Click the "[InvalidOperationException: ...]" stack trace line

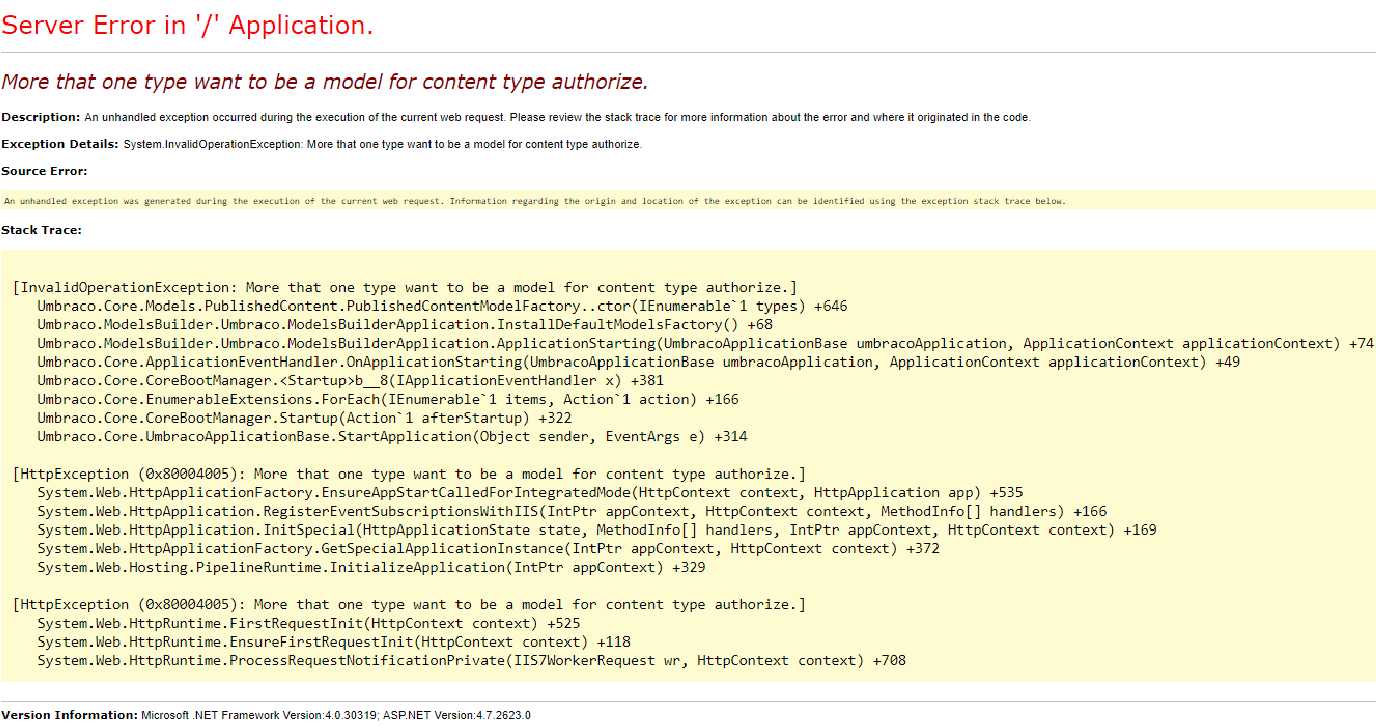click(x=405, y=287)
